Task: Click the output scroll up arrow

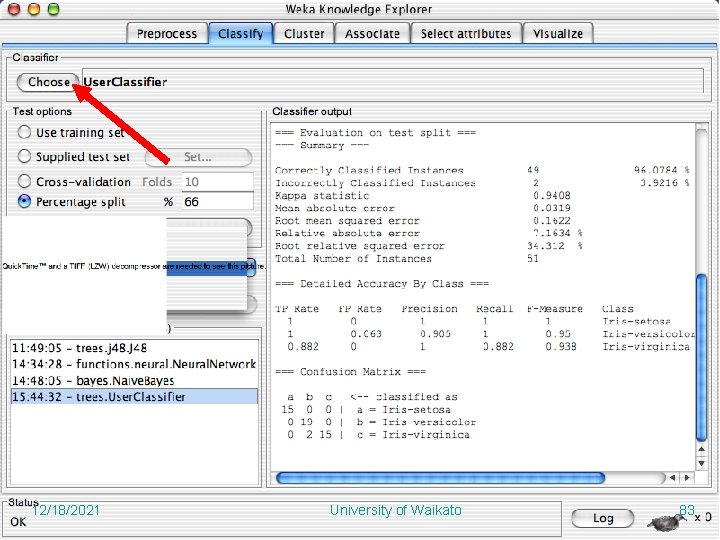Action: [x=702, y=449]
